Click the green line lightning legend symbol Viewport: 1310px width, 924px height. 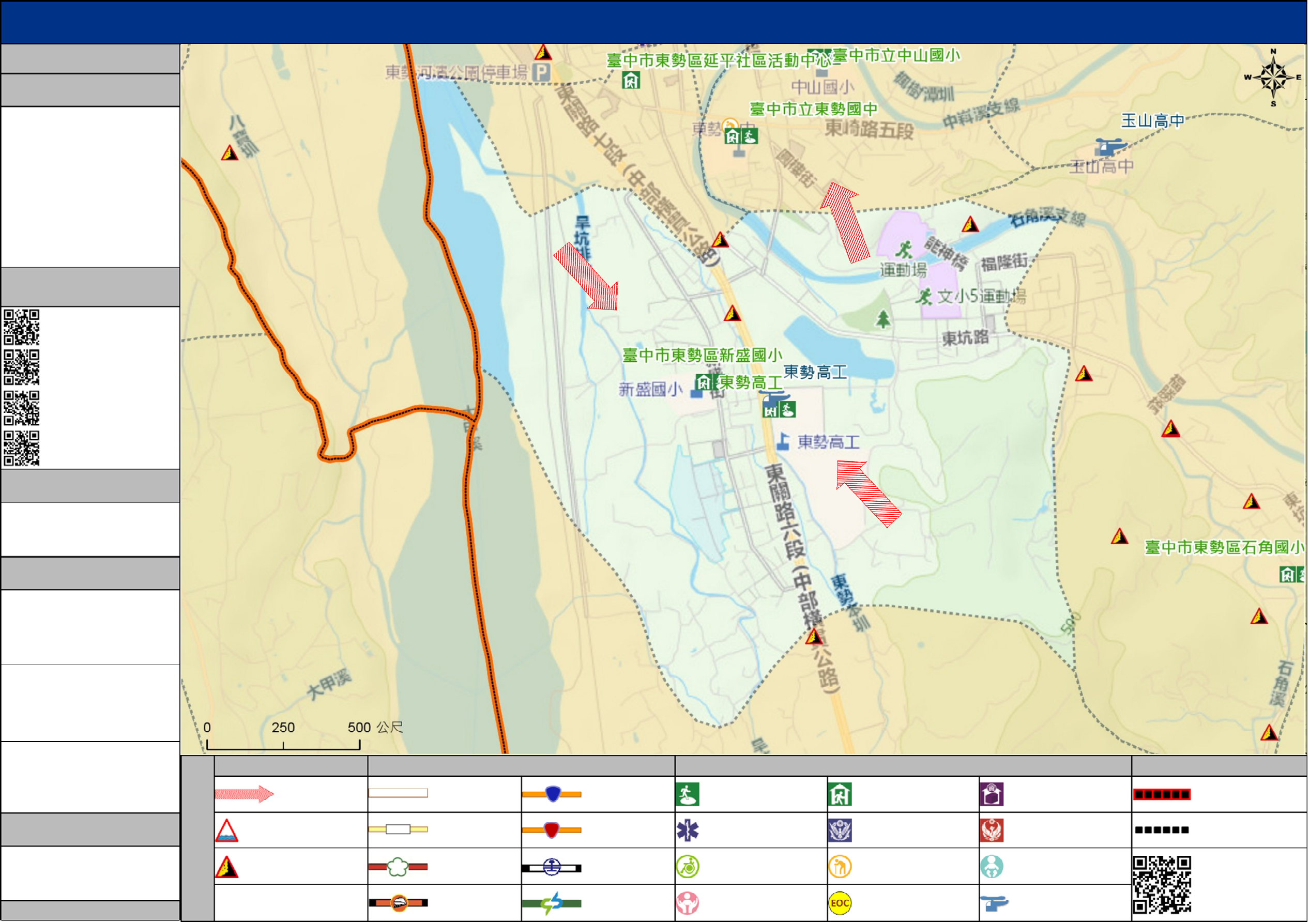(x=552, y=904)
